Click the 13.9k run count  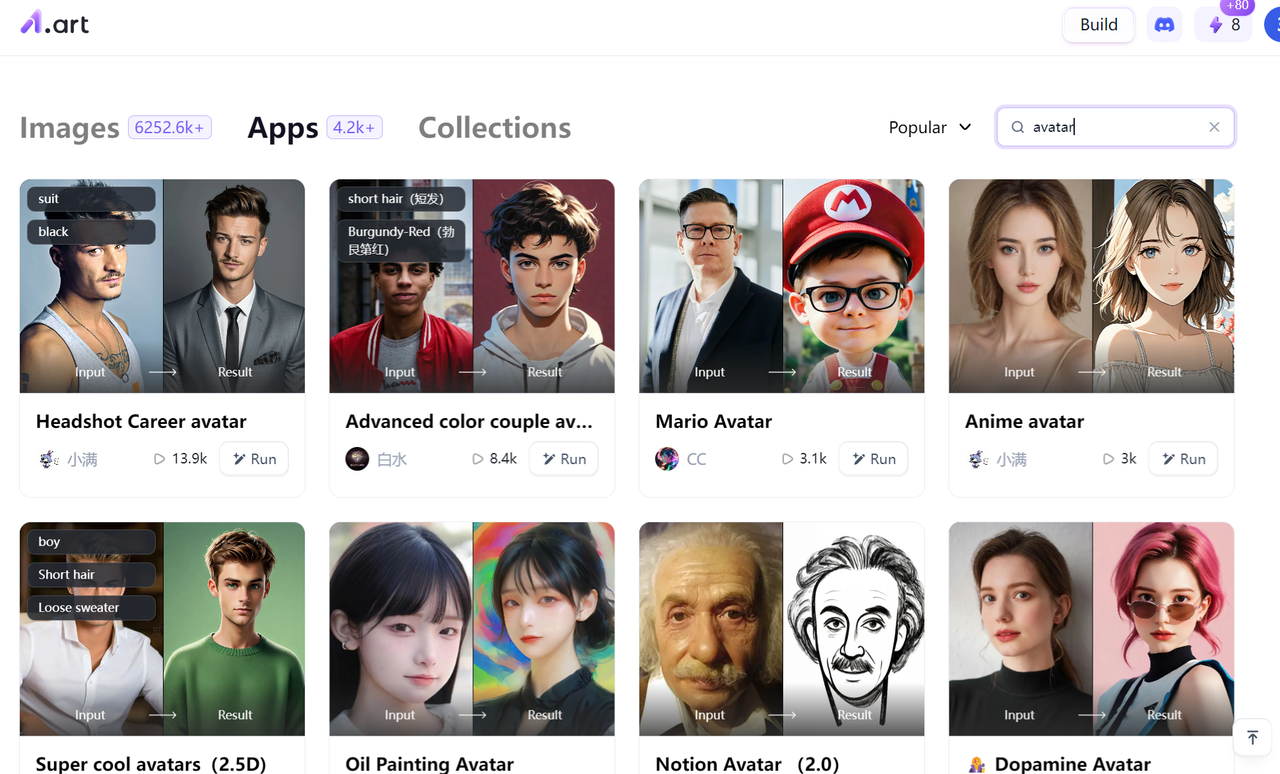pos(189,459)
